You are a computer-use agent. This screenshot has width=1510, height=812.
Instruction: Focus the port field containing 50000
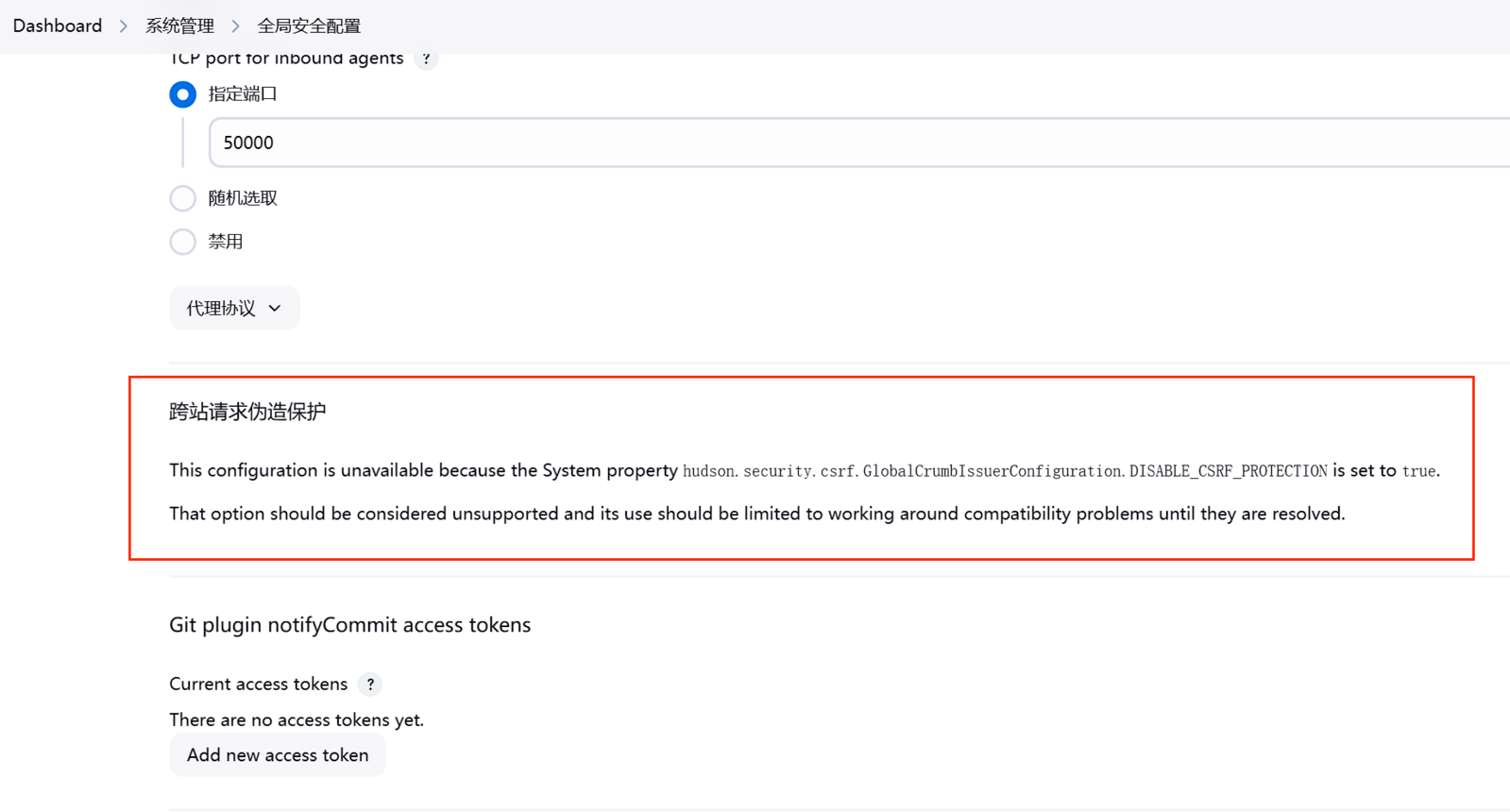[859, 143]
